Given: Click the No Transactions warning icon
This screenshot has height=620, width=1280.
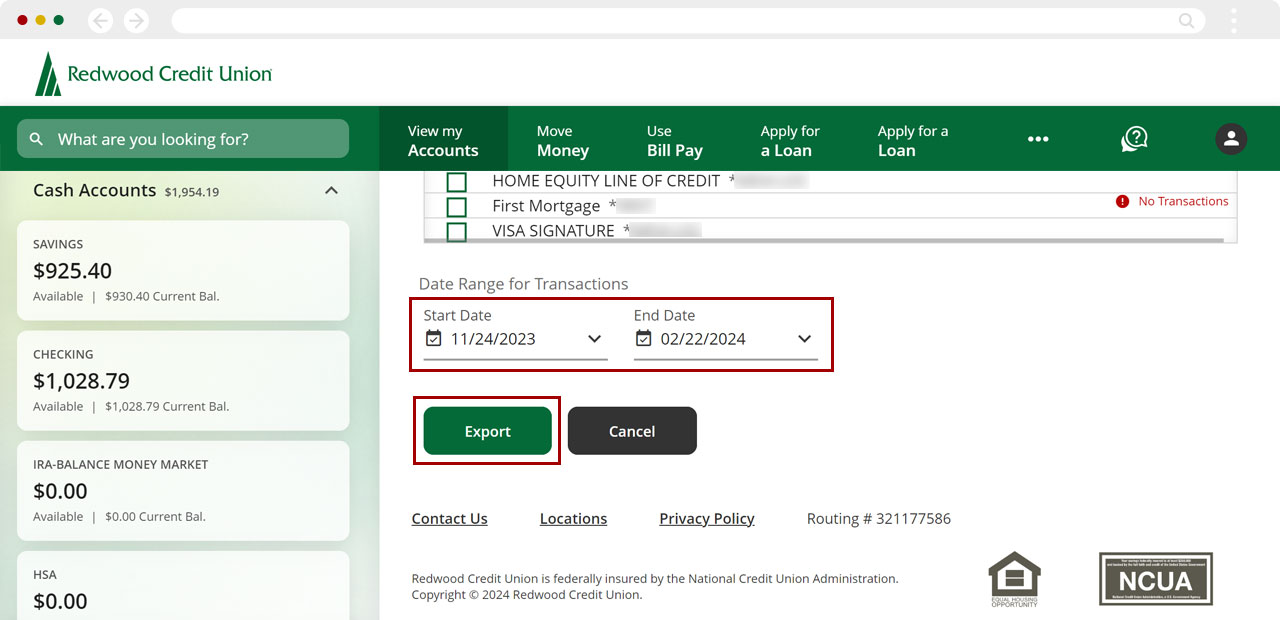Looking at the screenshot, I should pyautogui.click(x=1122, y=201).
